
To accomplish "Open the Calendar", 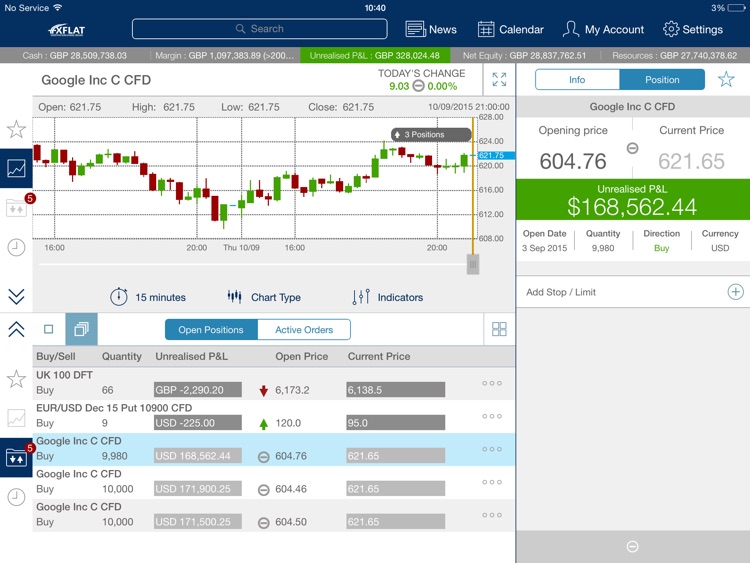I will 510,29.
